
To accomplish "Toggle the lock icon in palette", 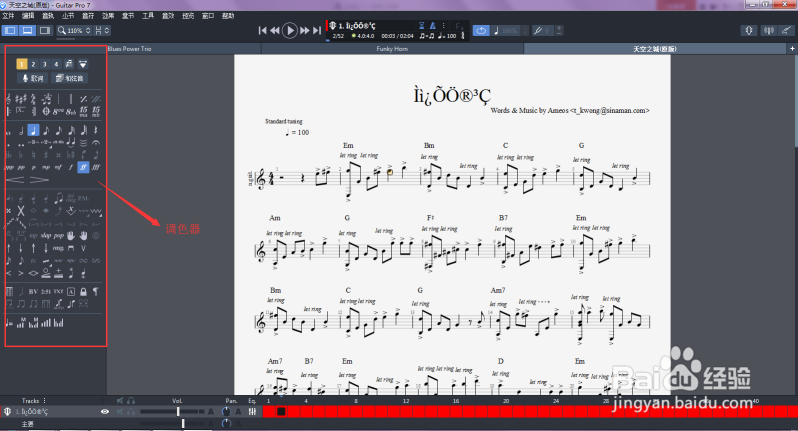I will (83, 291).
